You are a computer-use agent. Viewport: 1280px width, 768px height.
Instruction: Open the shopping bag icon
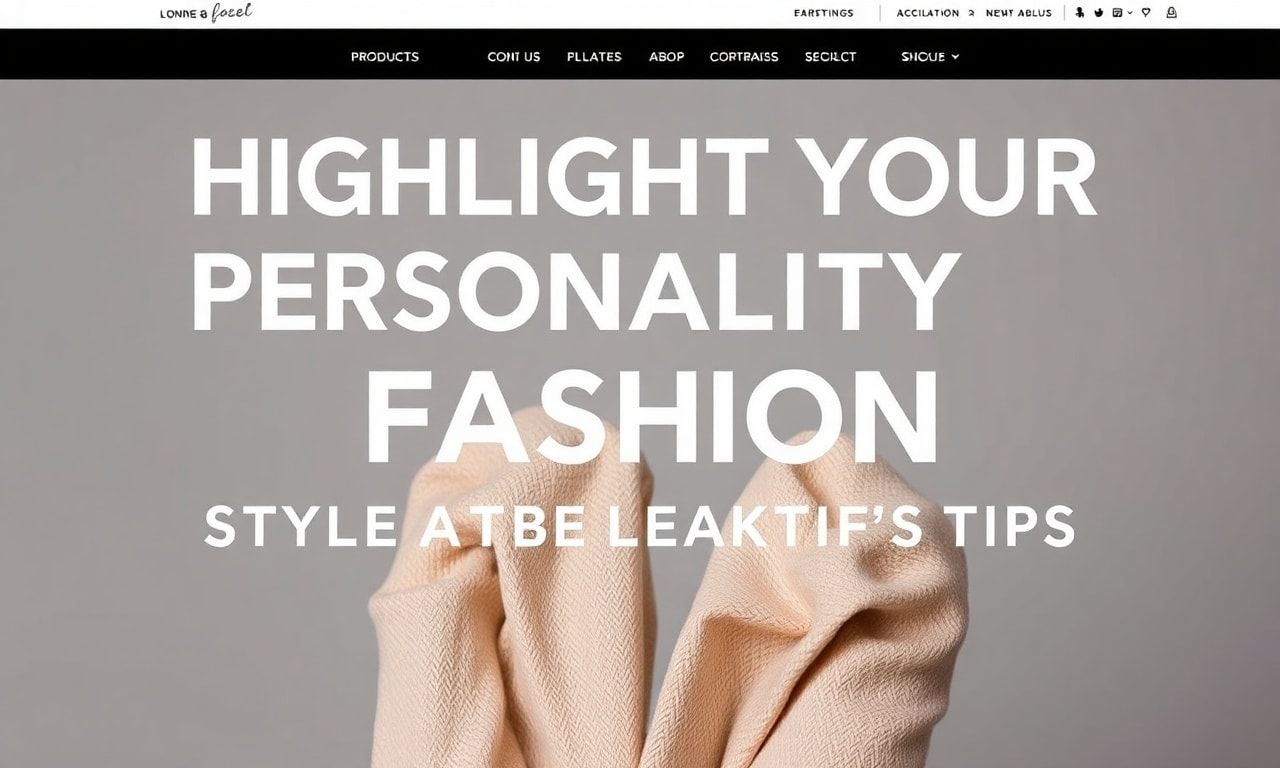coord(1172,13)
